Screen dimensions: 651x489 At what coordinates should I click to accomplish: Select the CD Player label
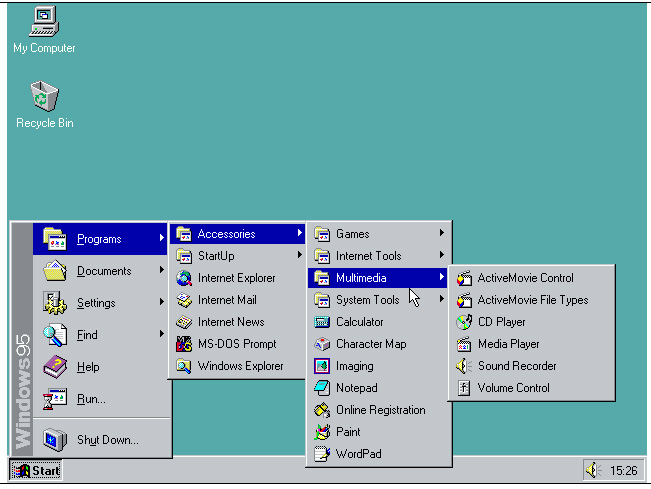coord(502,322)
